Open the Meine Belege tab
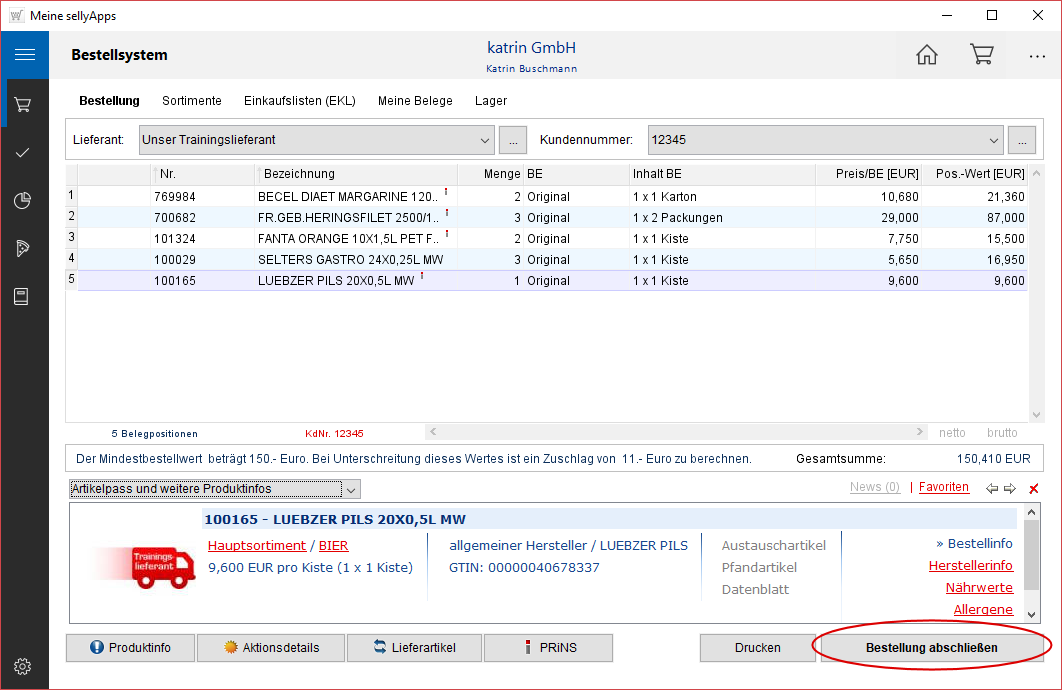 [x=415, y=101]
